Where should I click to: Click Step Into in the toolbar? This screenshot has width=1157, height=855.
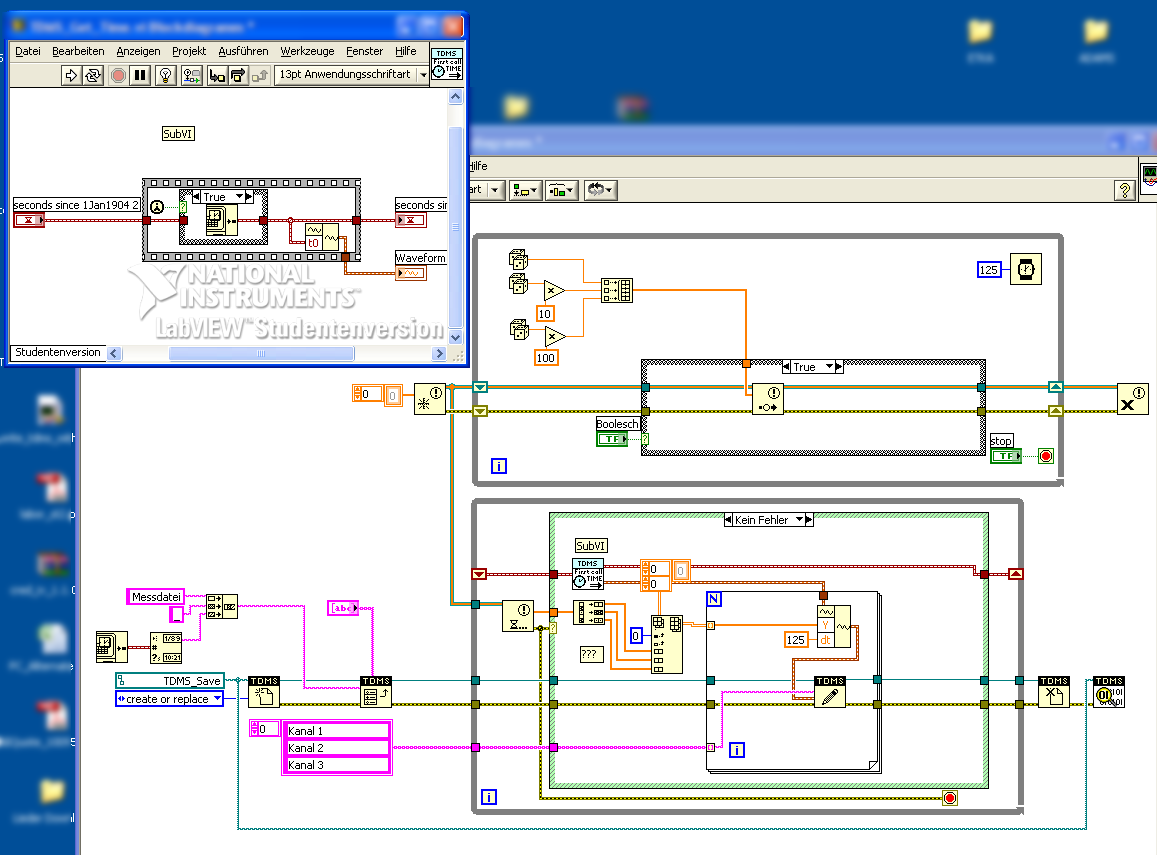[x=217, y=75]
